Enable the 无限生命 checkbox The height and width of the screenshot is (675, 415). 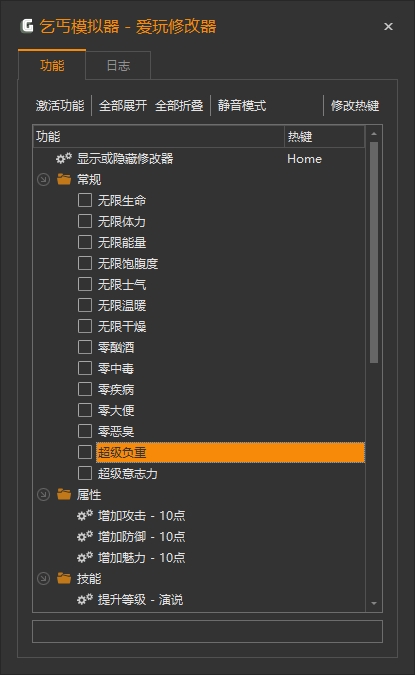(x=85, y=200)
